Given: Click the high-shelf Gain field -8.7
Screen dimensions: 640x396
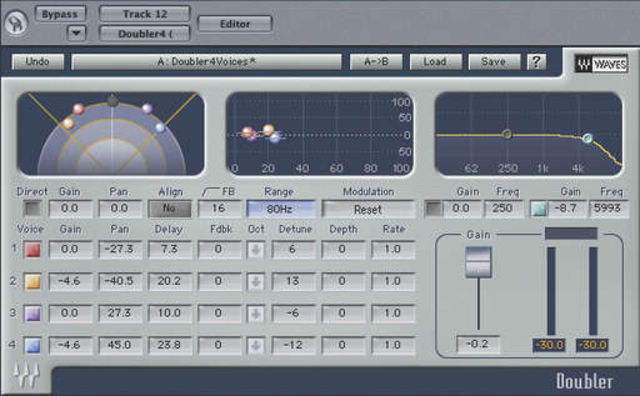Looking at the screenshot, I should pos(566,209).
